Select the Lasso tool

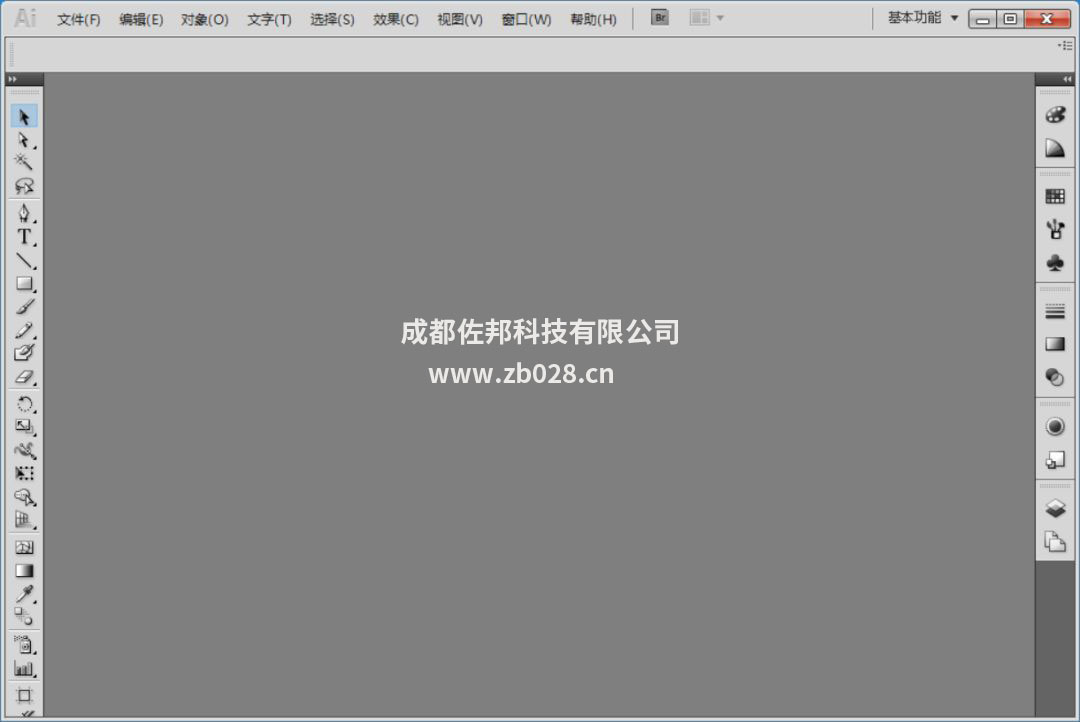pos(24,186)
